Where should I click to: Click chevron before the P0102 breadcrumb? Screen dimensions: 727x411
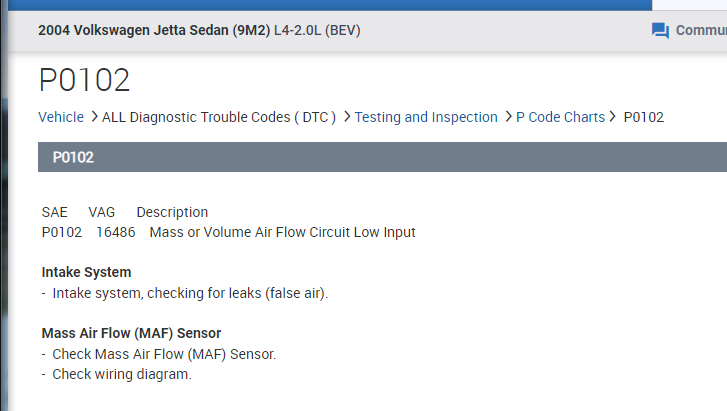coord(613,117)
